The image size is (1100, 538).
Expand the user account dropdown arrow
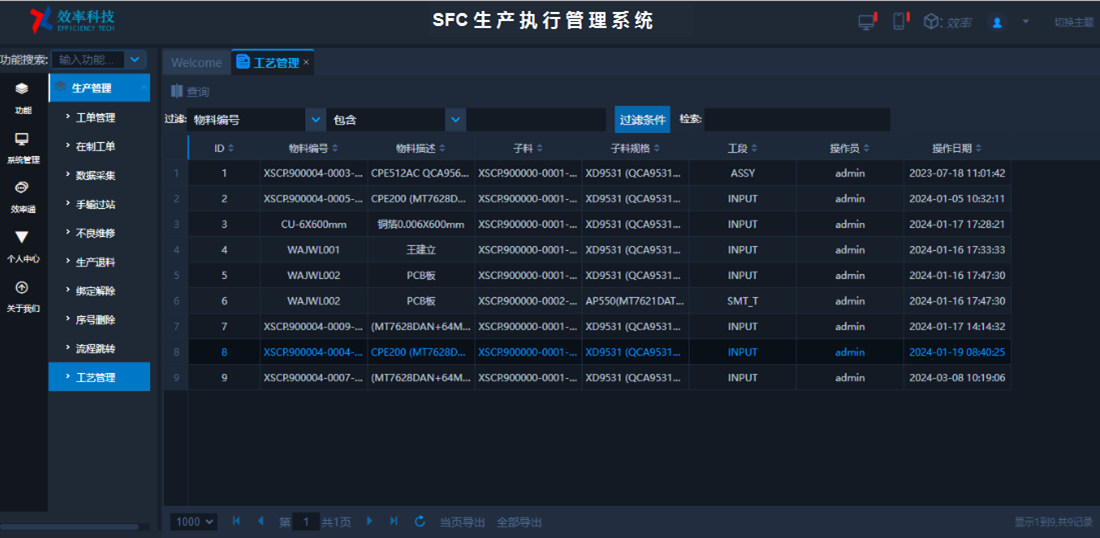click(1026, 22)
